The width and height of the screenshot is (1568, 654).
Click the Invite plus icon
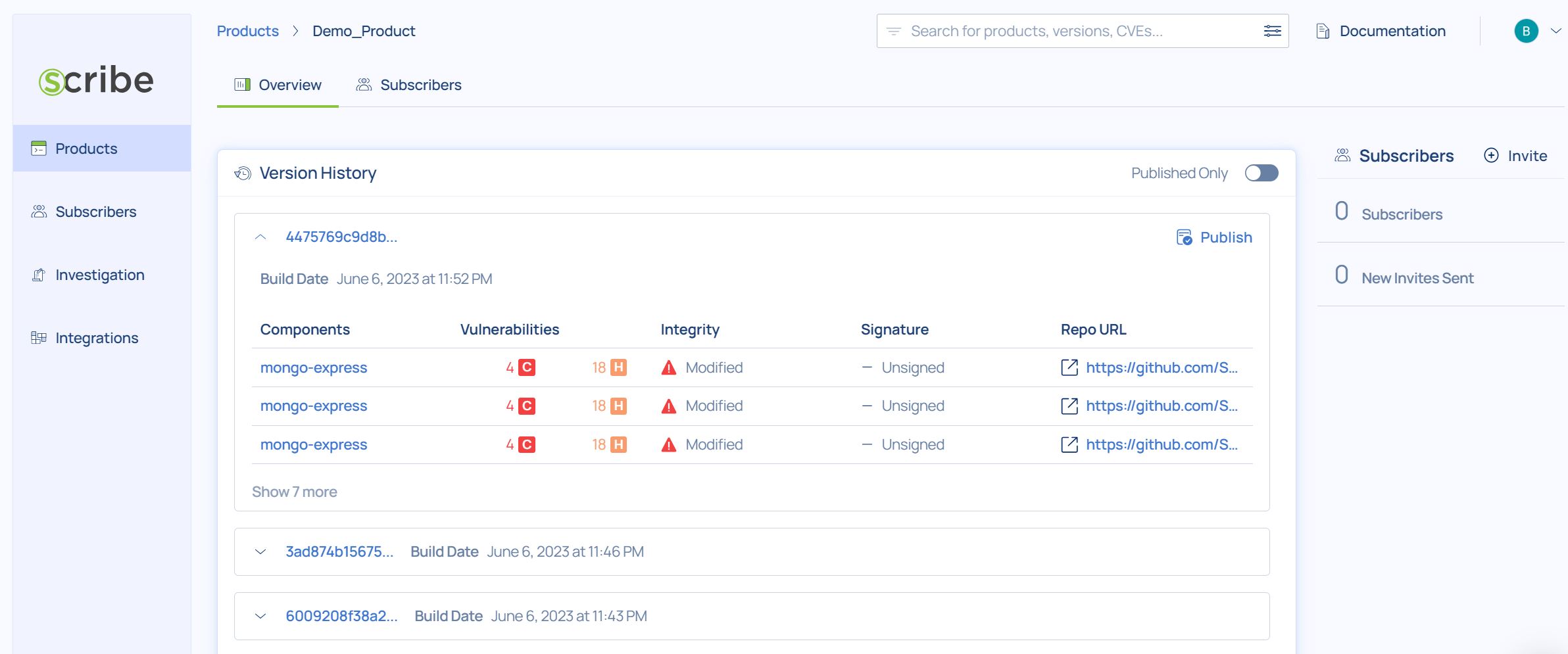coord(1491,156)
